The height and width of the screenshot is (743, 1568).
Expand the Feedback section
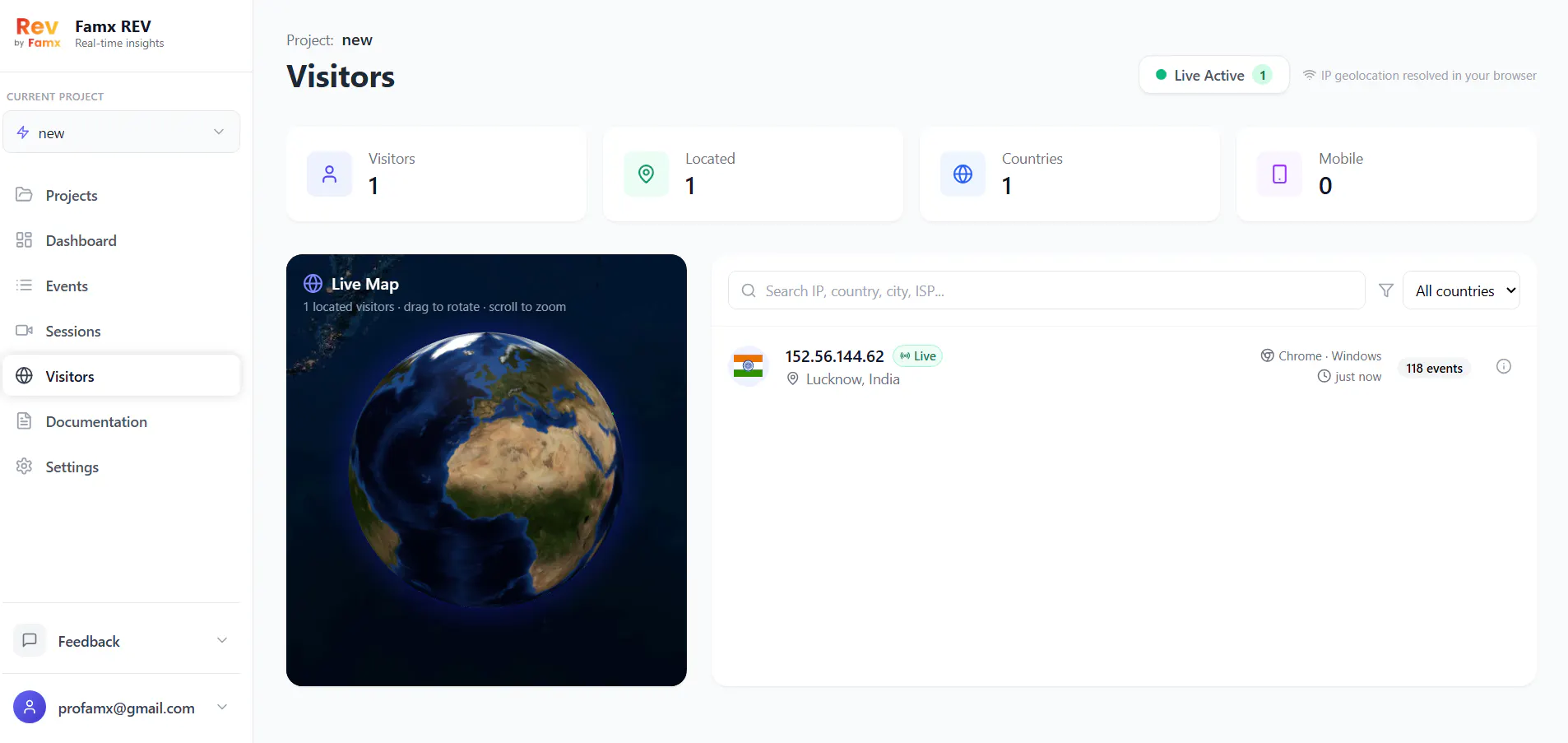(x=122, y=640)
